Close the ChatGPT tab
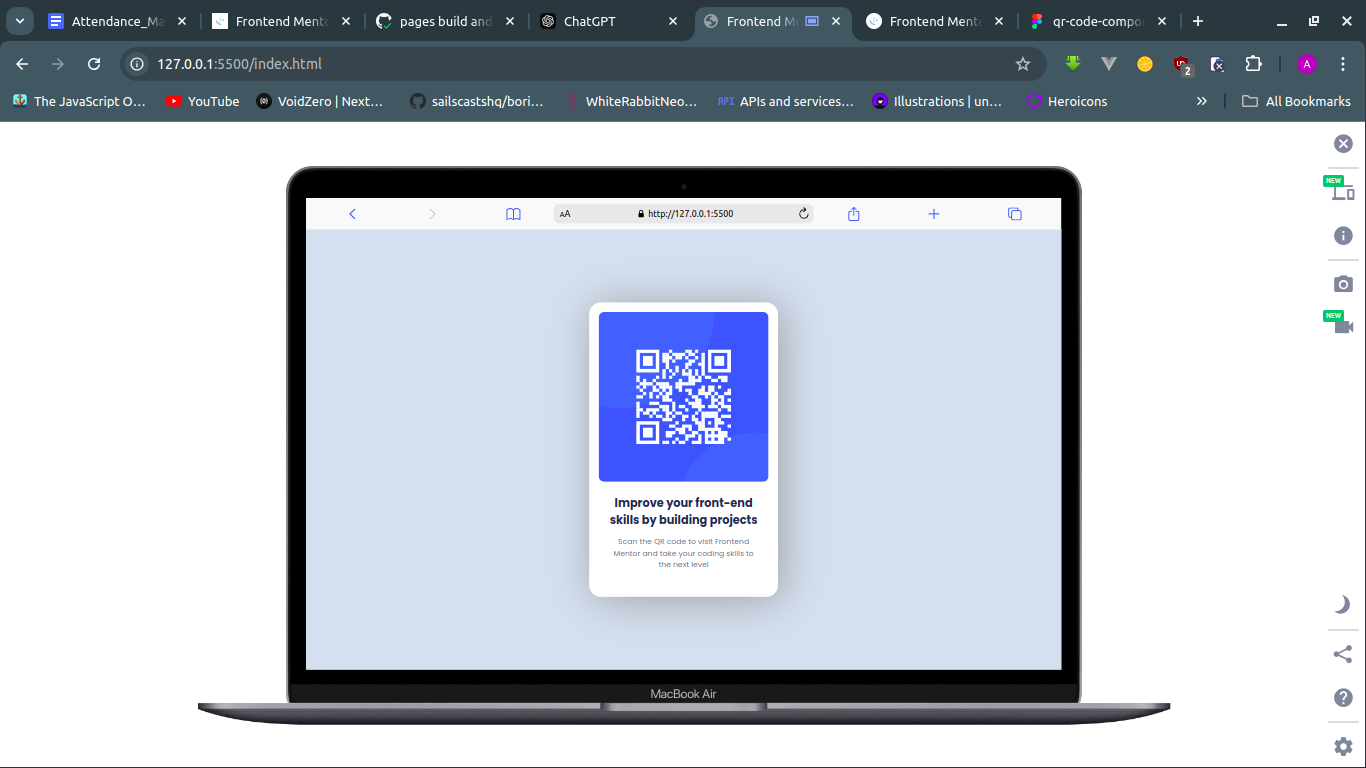 pyautogui.click(x=673, y=21)
